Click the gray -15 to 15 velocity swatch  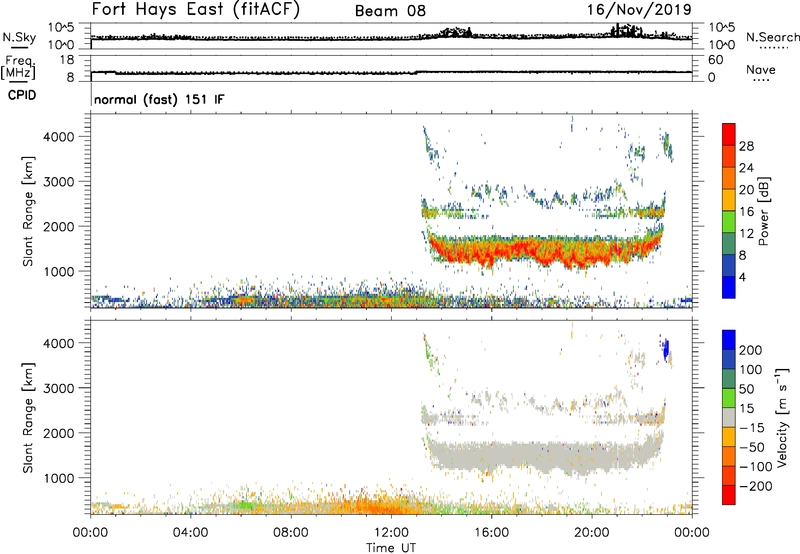(729, 417)
